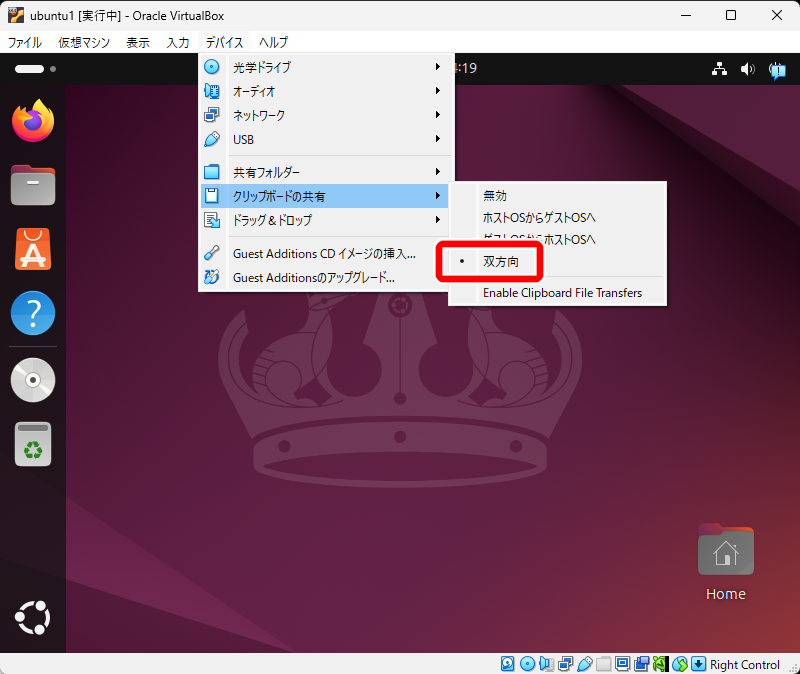Image resolution: width=800 pixels, height=674 pixels.
Task: Click Right Control host key indicator
Action: pyautogui.click(x=744, y=664)
